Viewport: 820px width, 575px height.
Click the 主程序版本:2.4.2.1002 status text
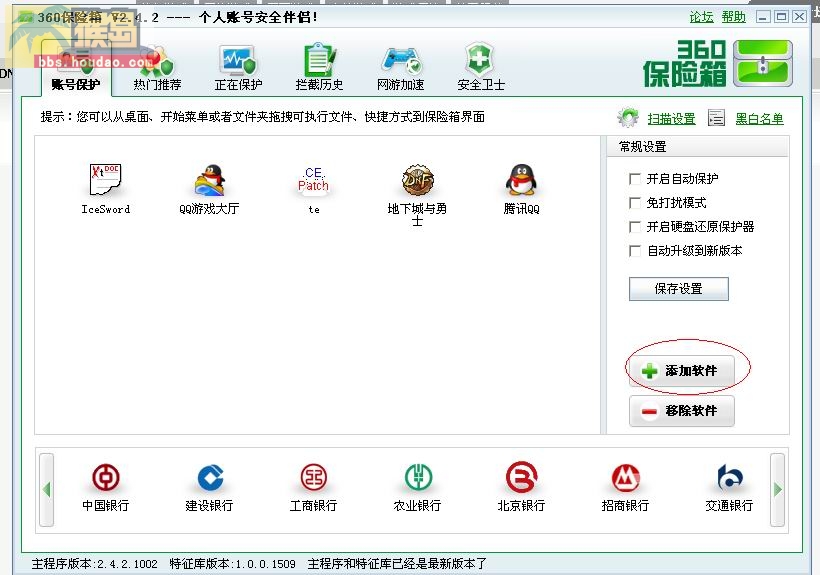pos(94,564)
